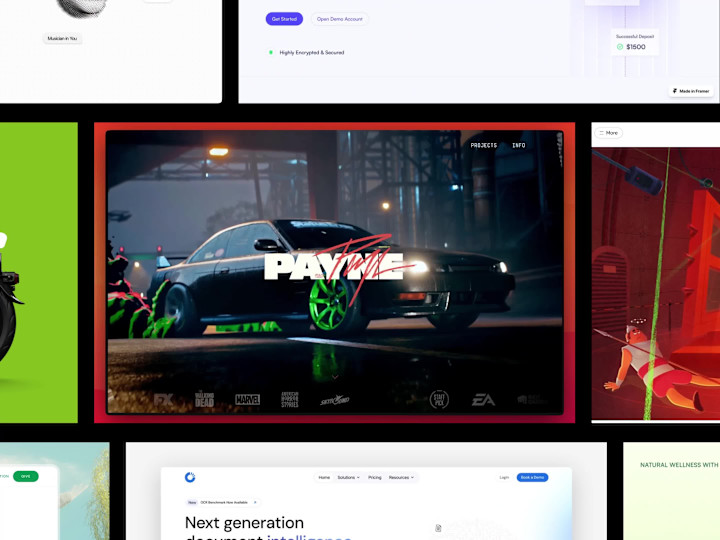Click the Open Demo Account button

[x=340, y=19]
